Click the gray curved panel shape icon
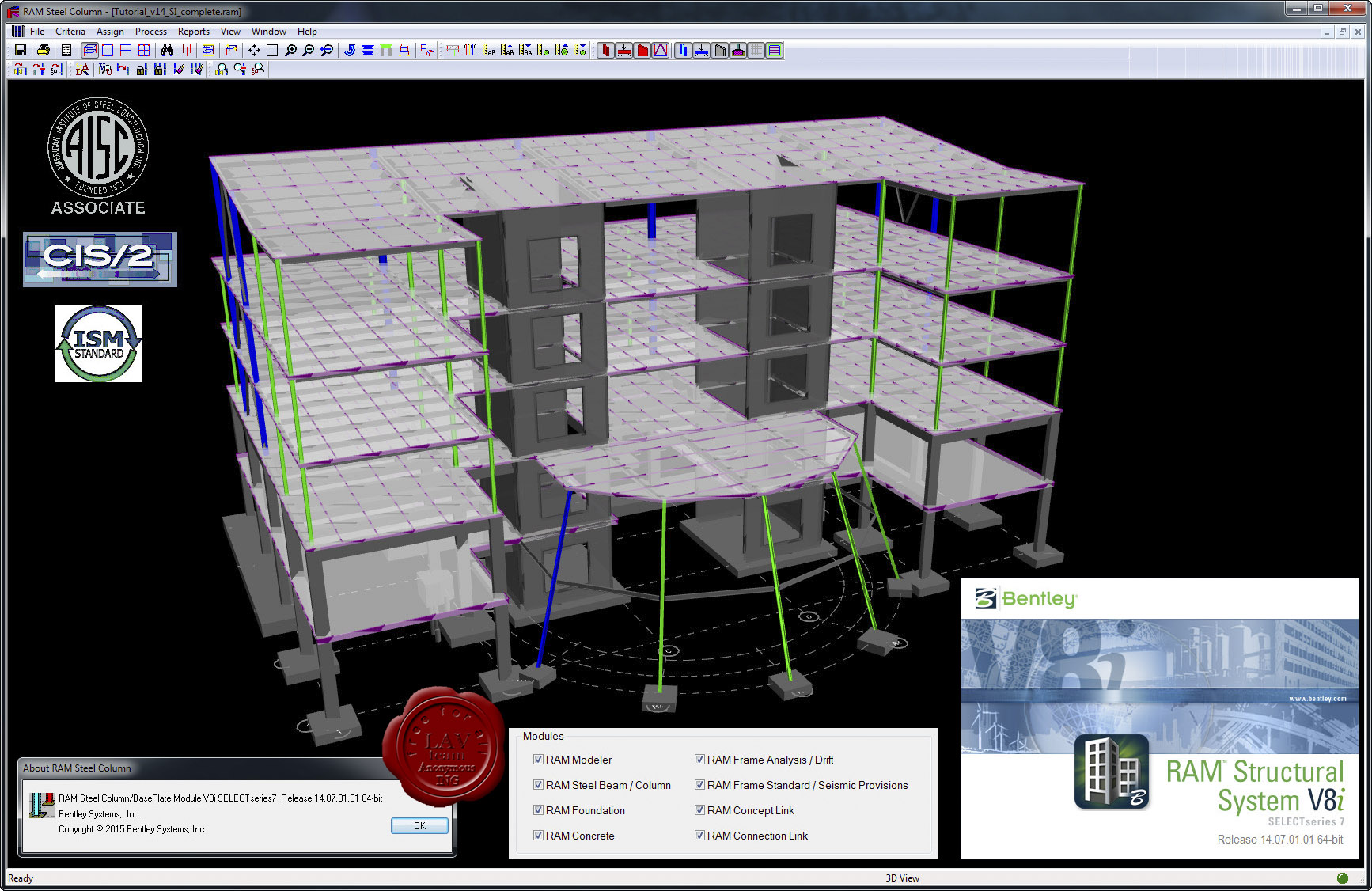The height and width of the screenshot is (891, 1372). 720,50
